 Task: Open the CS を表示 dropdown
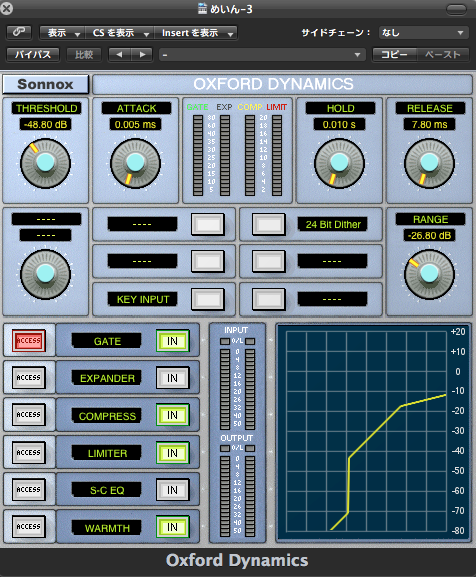click(120, 33)
